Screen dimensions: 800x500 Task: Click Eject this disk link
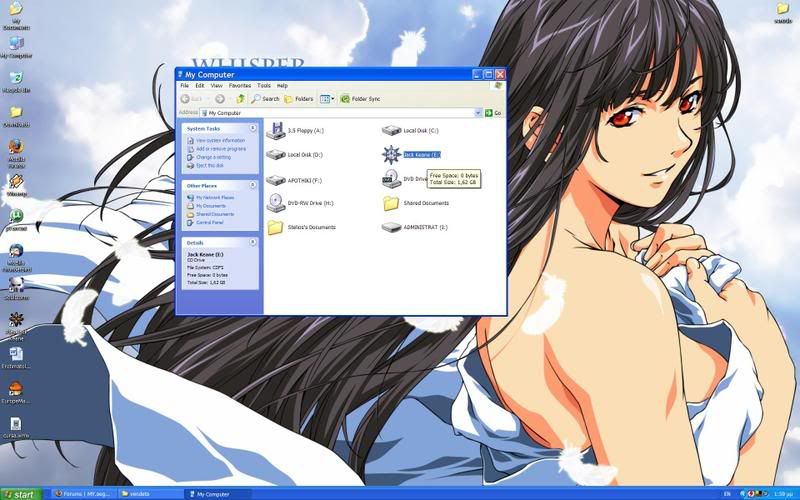(210, 165)
